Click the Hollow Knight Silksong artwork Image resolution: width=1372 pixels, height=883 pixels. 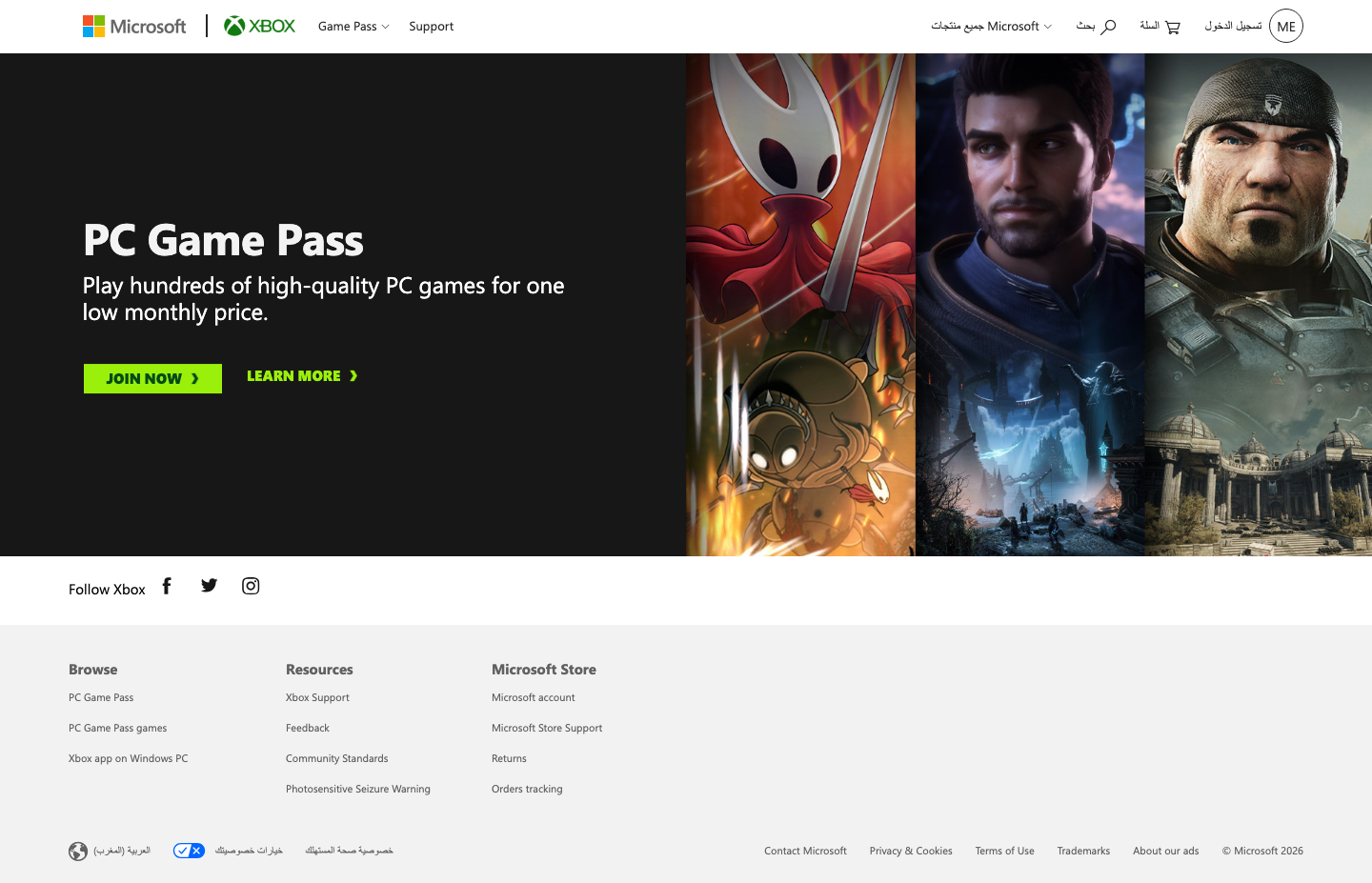point(800,305)
